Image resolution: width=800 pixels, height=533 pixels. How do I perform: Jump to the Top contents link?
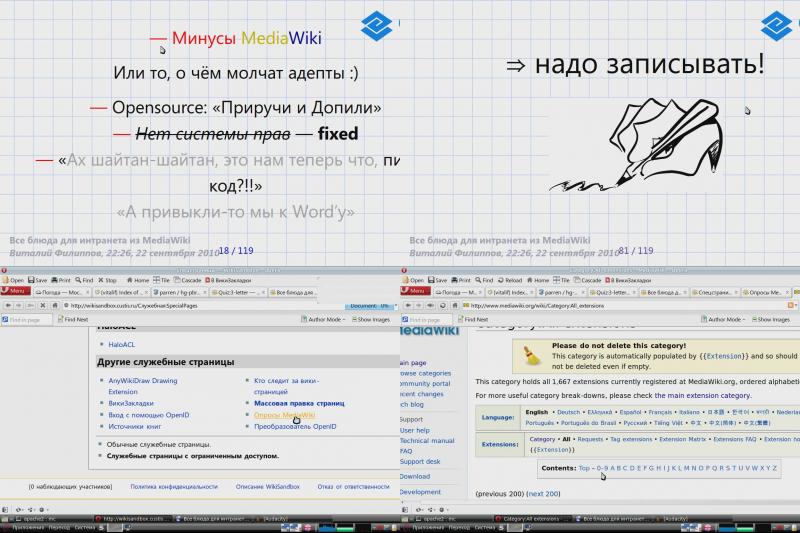pyautogui.click(x=584, y=468)
